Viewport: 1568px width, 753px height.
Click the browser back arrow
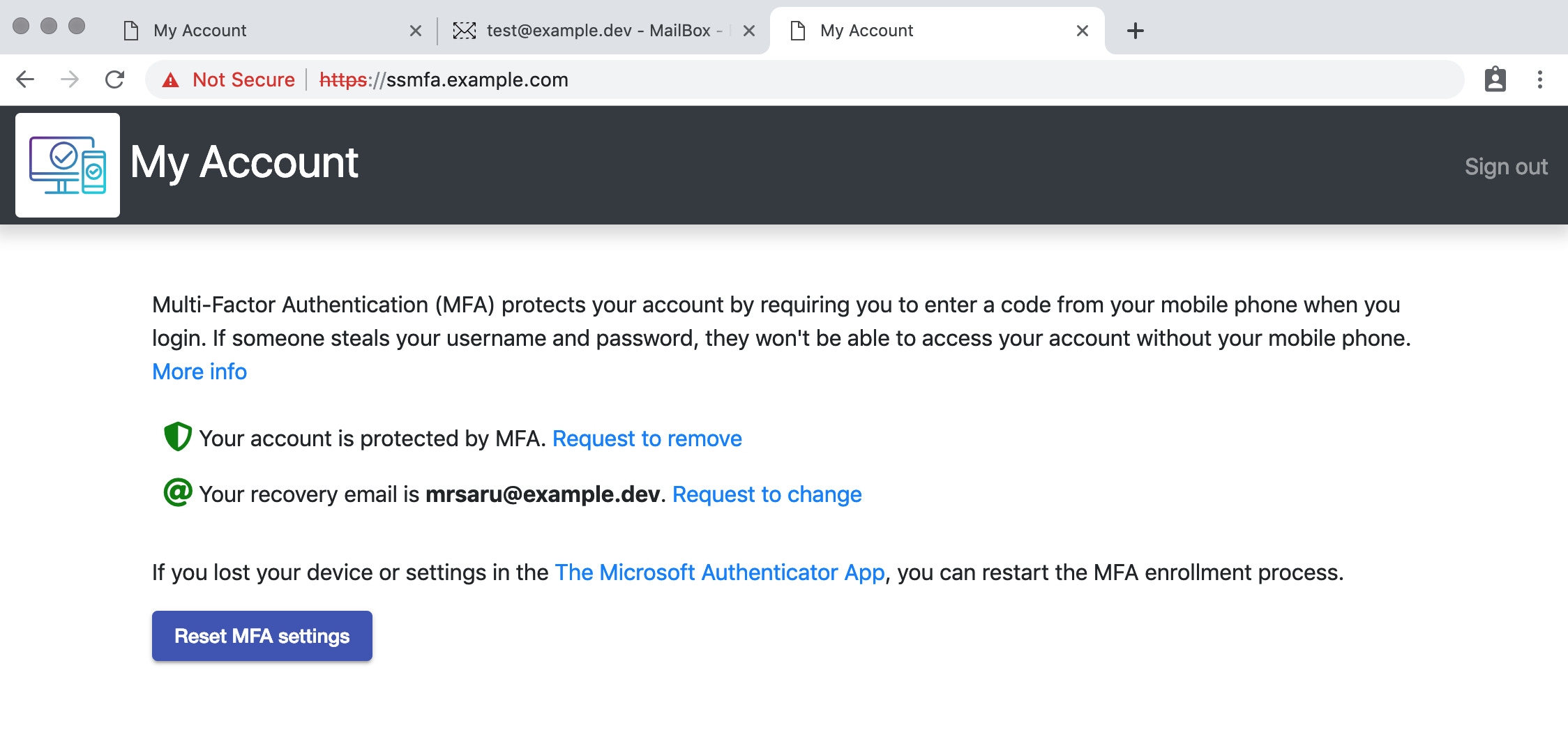tap(26, 79)
